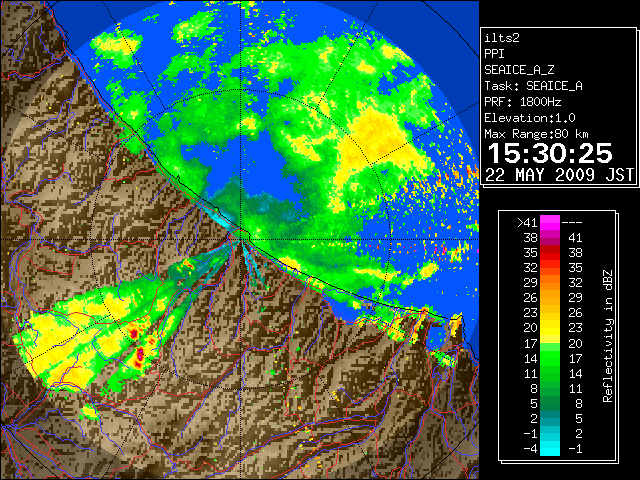The width and height of the screenshot is (640, 480).
Task: Click the "---" legend label
Action: coord(572,223)
